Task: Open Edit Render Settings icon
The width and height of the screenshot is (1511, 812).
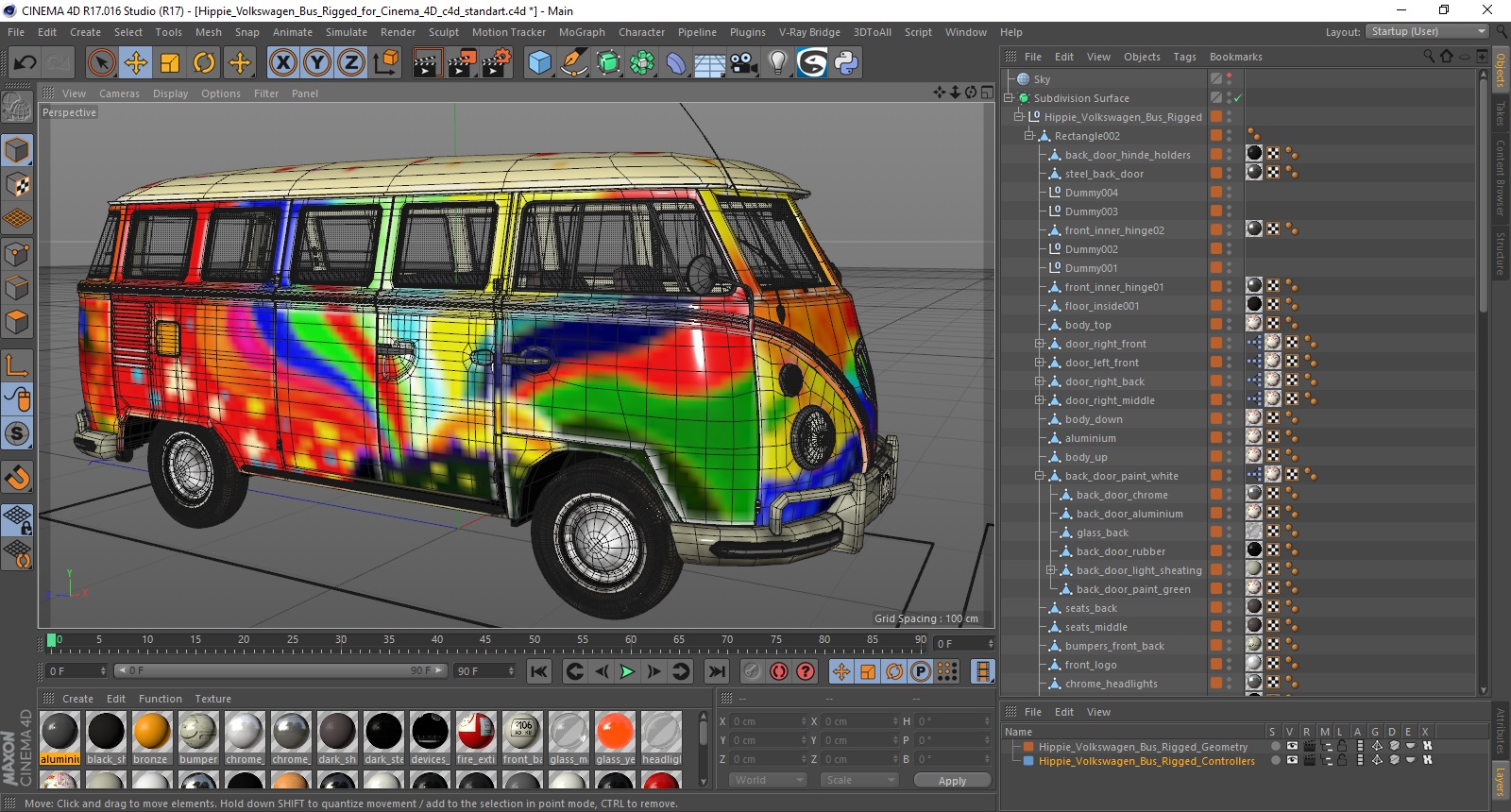Action: pyautogui.click(x=497, y=63)
